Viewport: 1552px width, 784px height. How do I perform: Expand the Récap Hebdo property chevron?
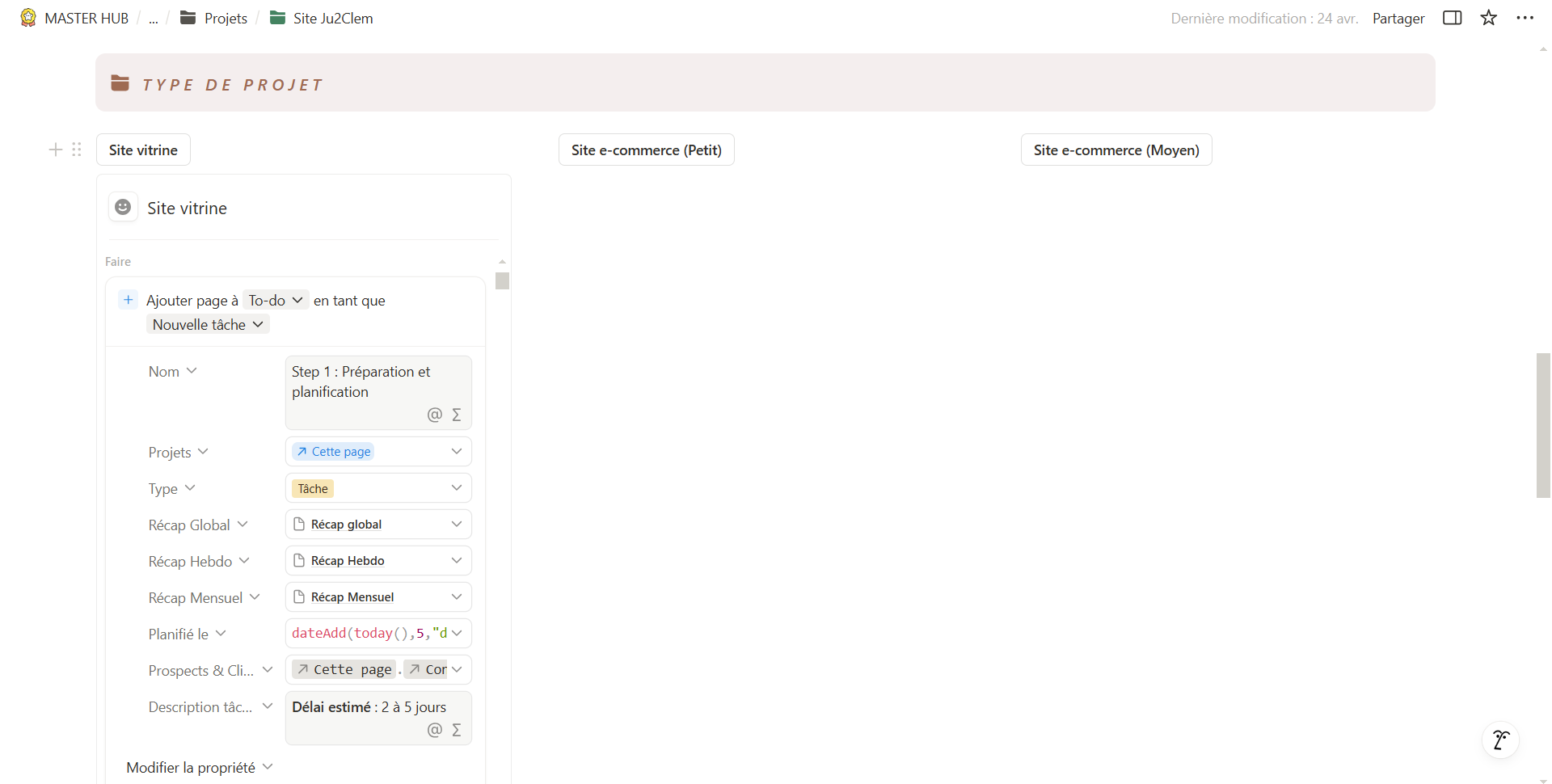[244, 561]
